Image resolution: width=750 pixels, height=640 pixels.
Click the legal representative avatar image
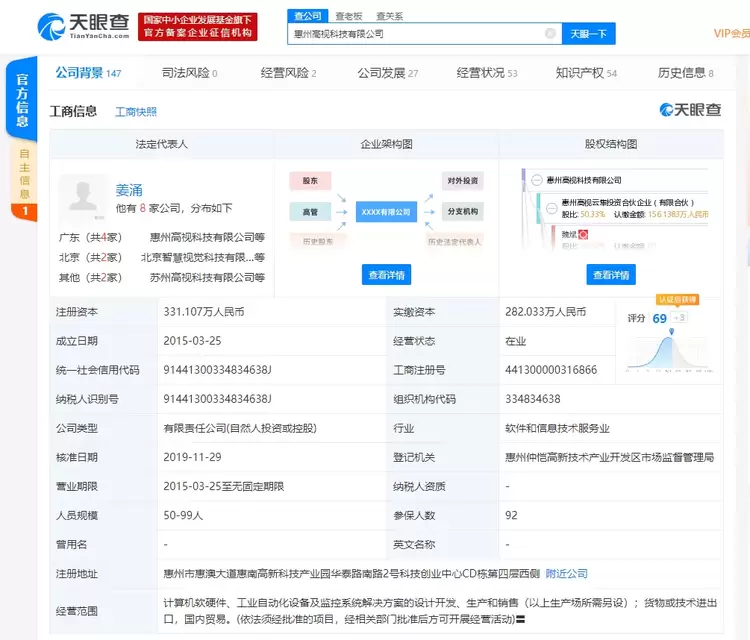[x=82, y=198]
